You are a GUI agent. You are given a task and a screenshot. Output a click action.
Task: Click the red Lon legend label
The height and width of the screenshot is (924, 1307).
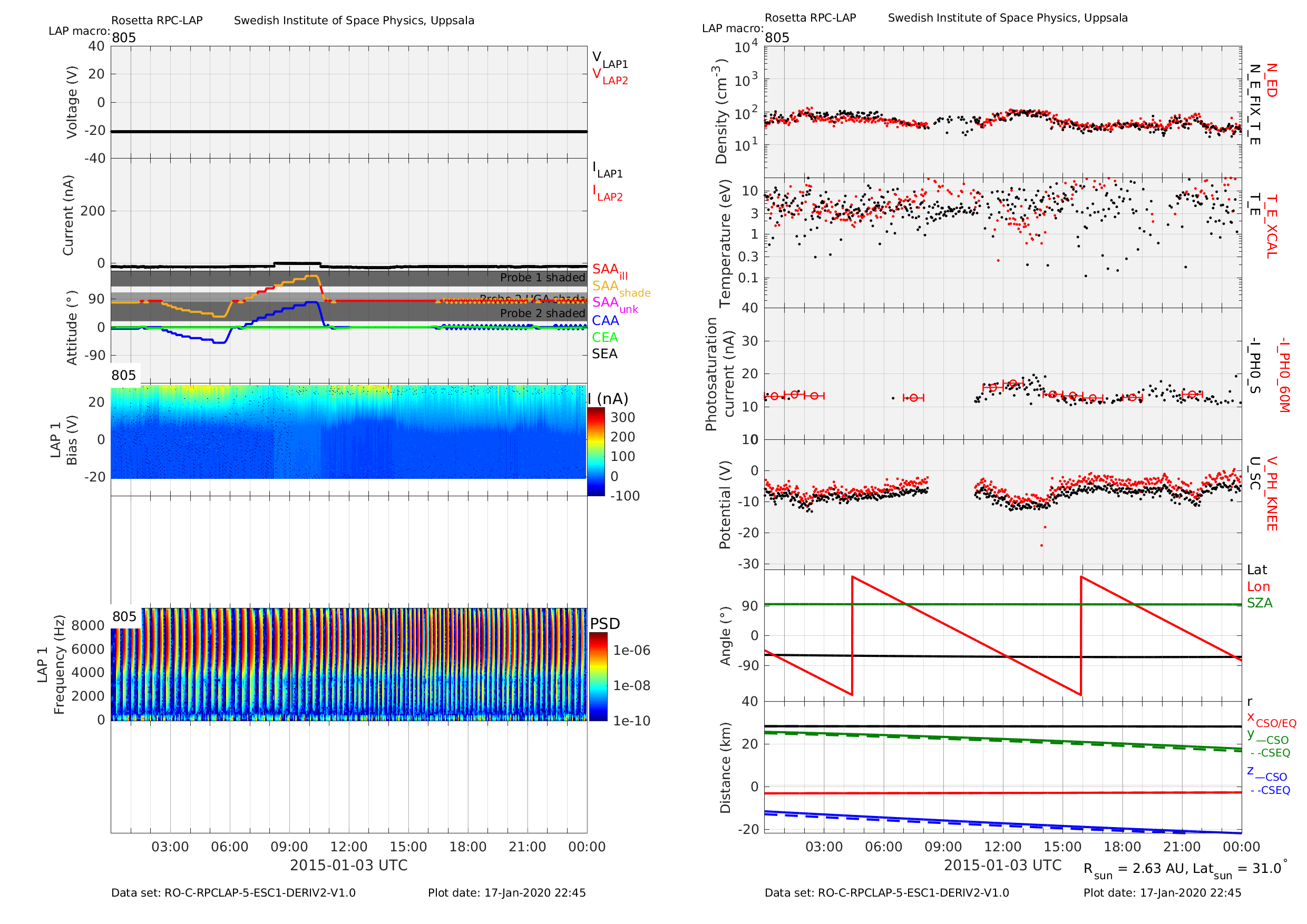coord(1258,587)
